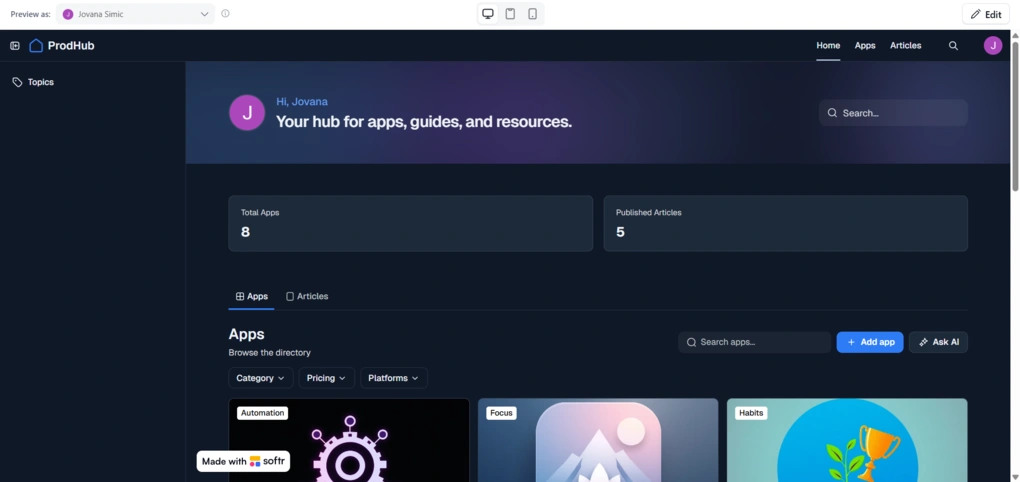Image resolution: width=1020 pixels, height=482 pixels.
Task: Click the info icon beside user selector
Action: (225, 14)
